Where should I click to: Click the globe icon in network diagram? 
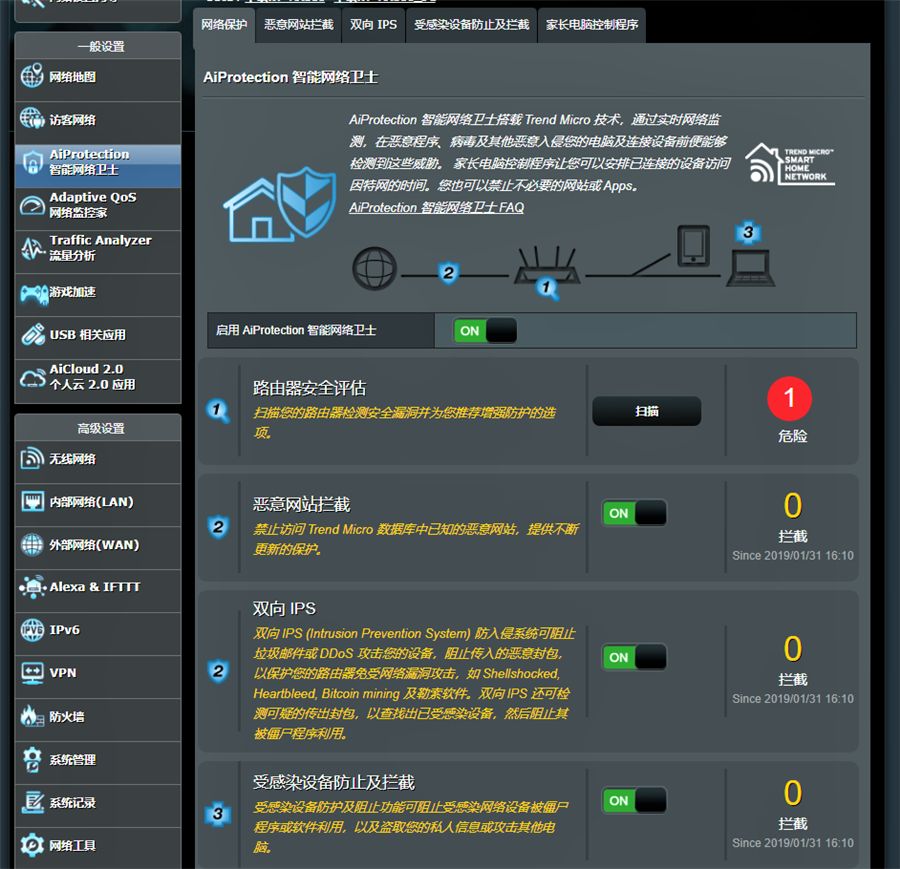point(374,269)
